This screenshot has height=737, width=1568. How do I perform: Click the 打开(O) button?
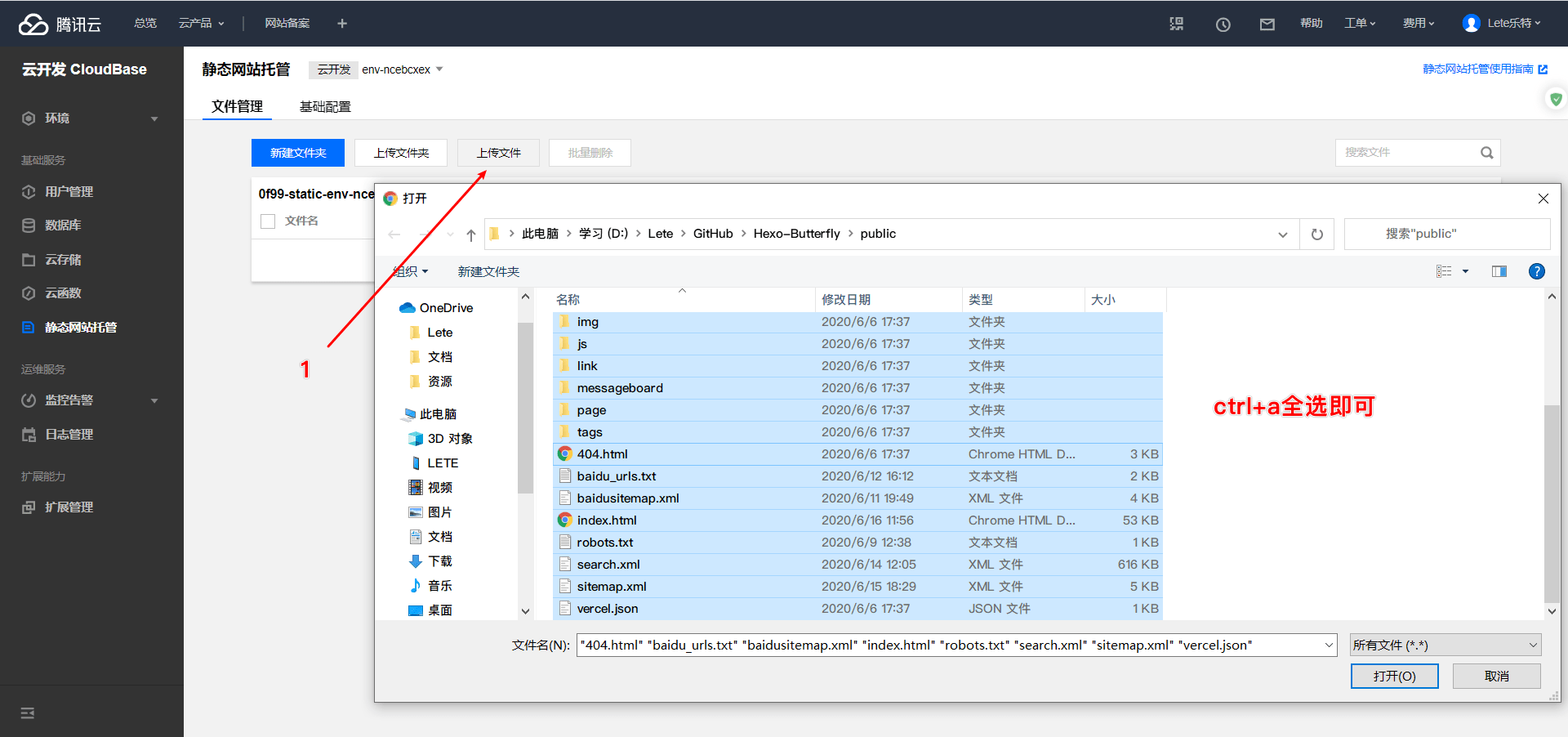[1394, 677]
